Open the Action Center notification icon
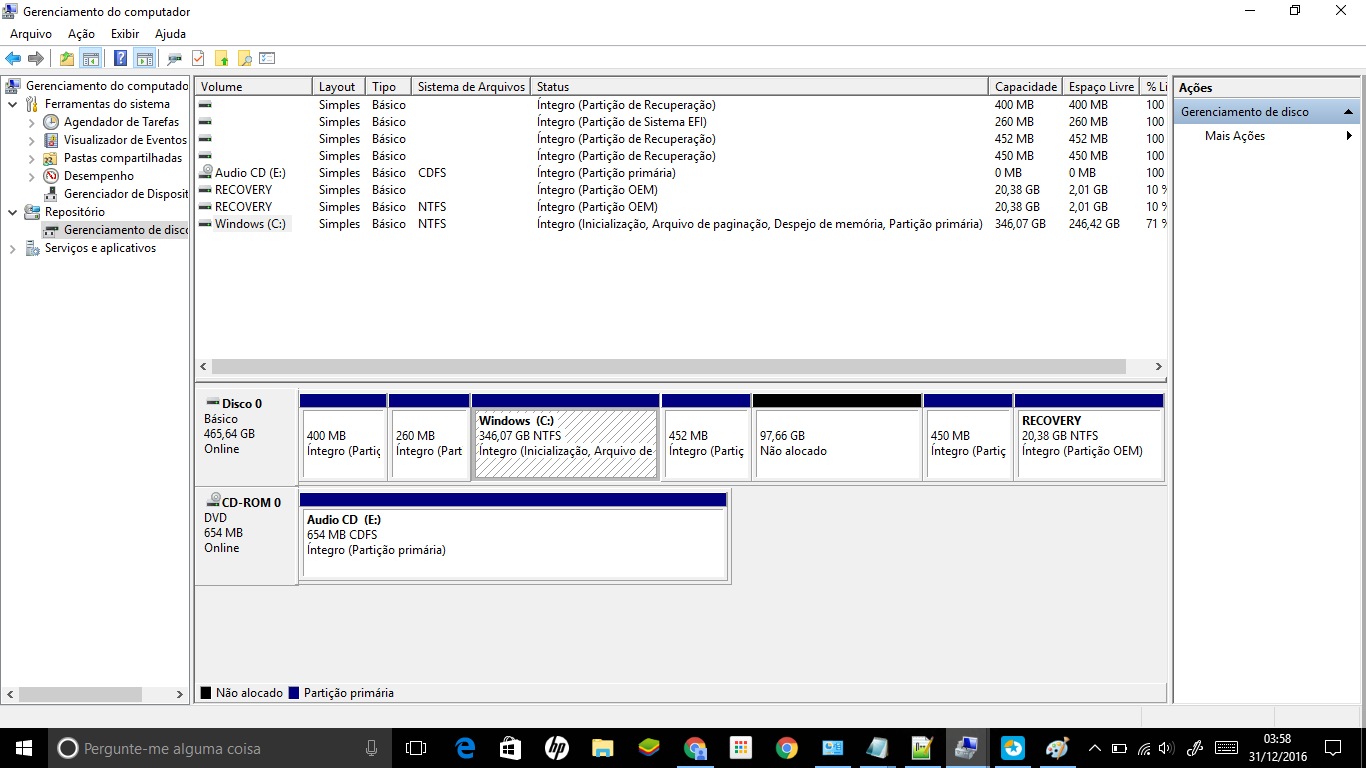The height and width of the screenshot is (768, 1366). [x=1332, y=748]
